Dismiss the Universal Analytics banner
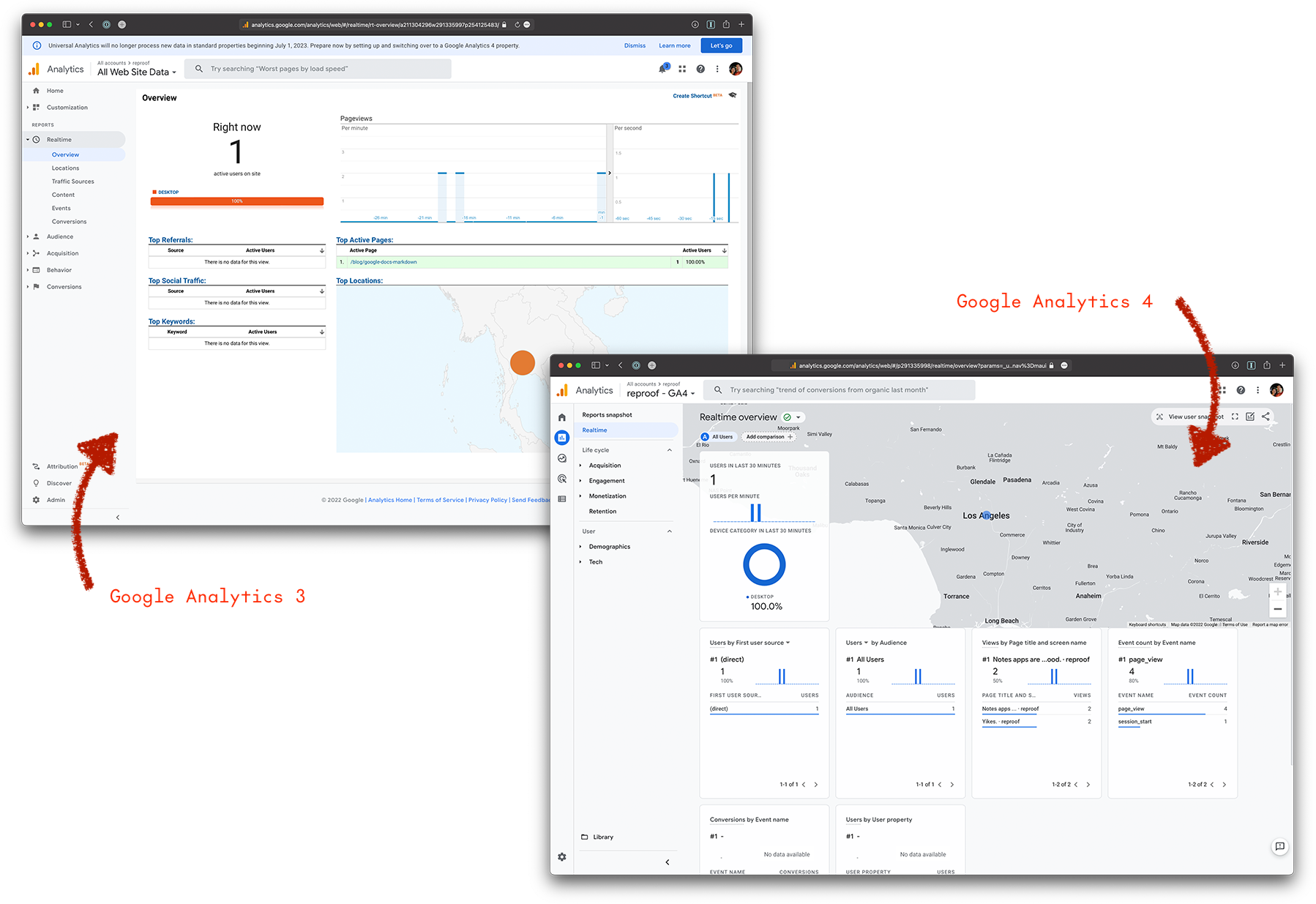Viewport: 1316px width, 904px height. pyautogui.click(x=635, y=45)
